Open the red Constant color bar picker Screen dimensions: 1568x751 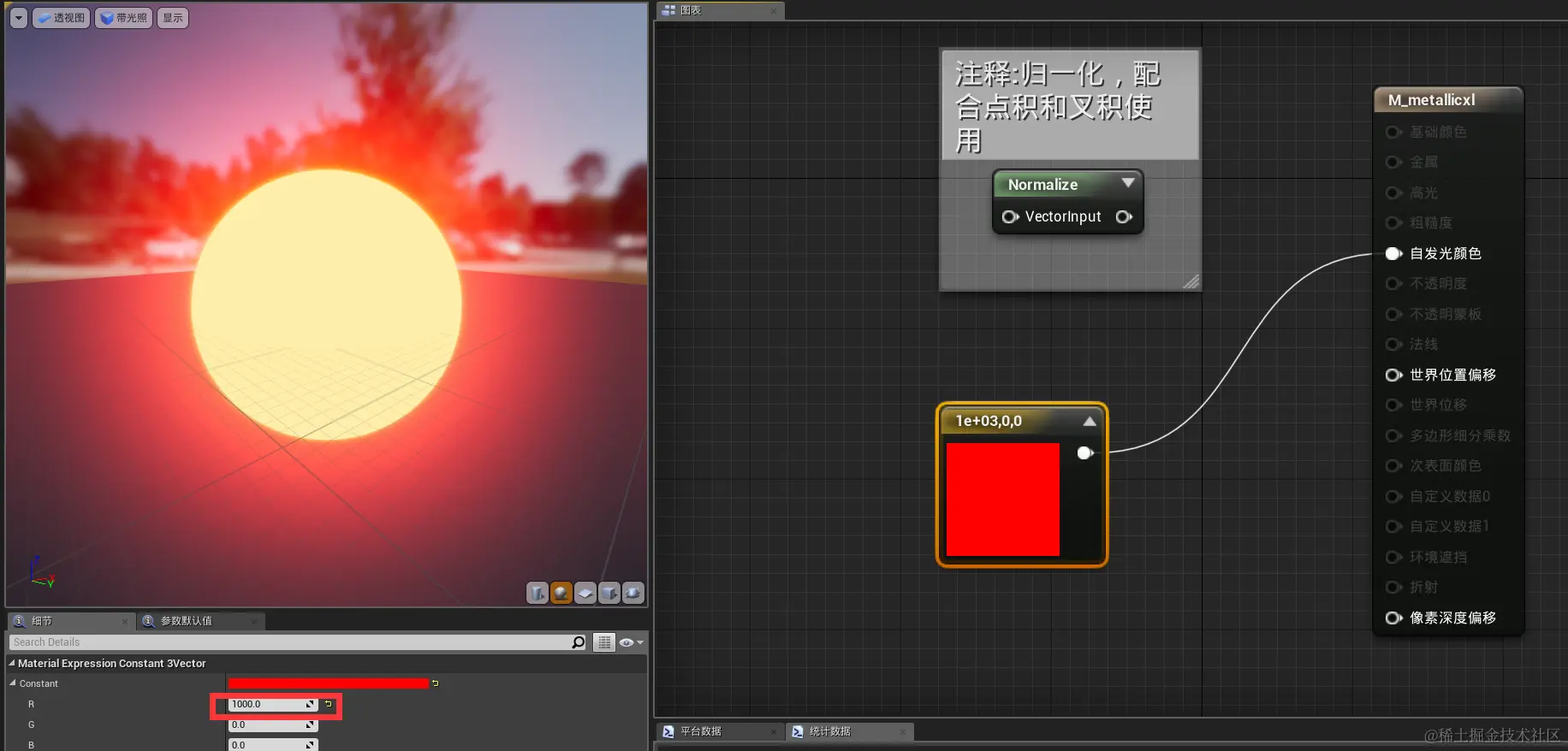coord(328,683)
